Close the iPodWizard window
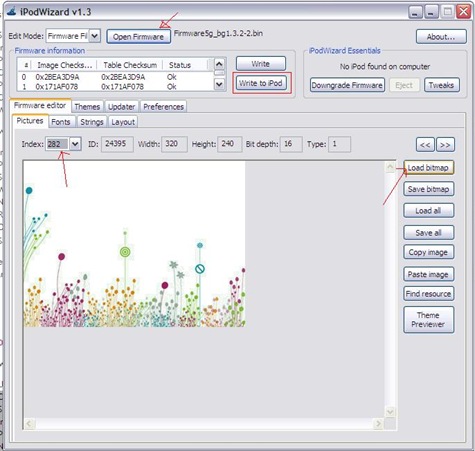The image size is (475, 451). click(x=464, y=12)
